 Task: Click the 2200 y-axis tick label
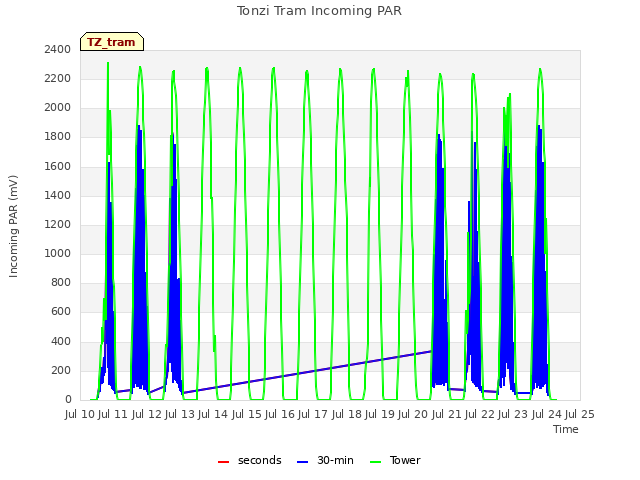pyautogui.click(x=58, y=78)
